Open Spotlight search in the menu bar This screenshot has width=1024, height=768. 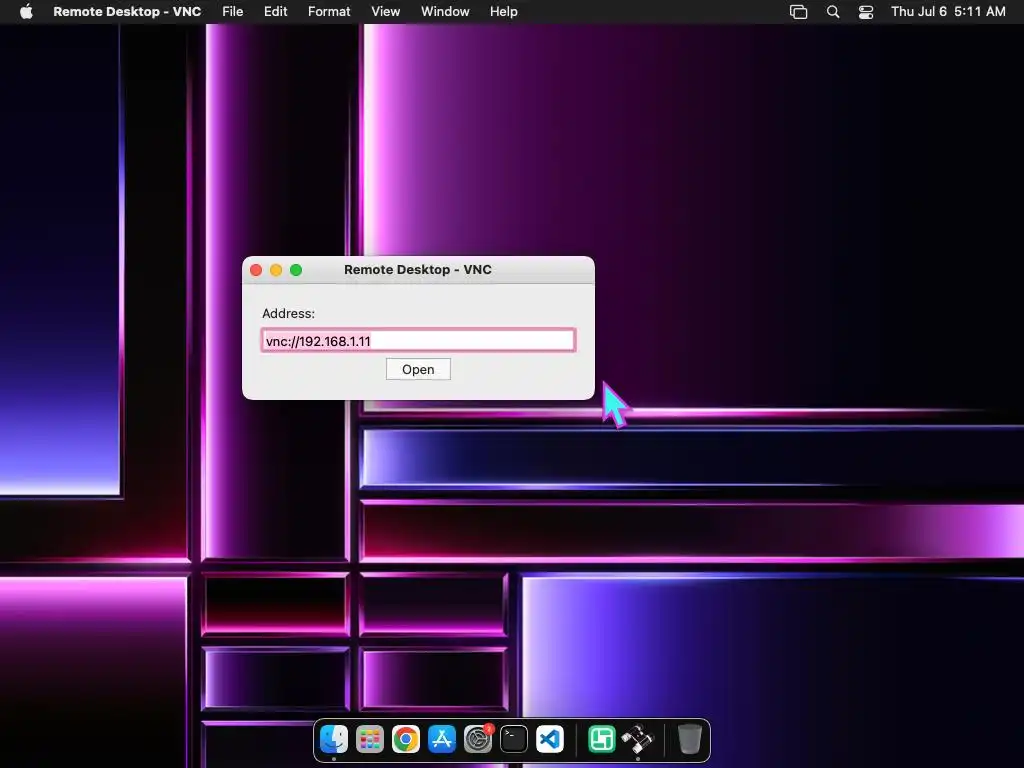833,12
